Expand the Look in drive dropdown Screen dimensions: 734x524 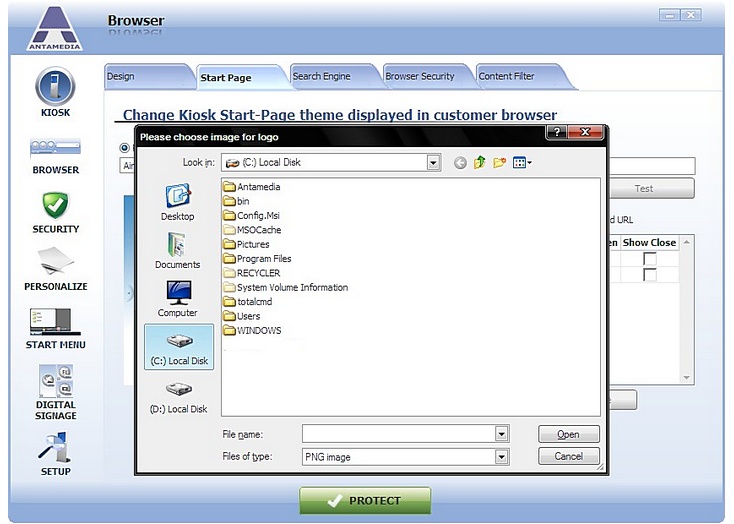433,162
